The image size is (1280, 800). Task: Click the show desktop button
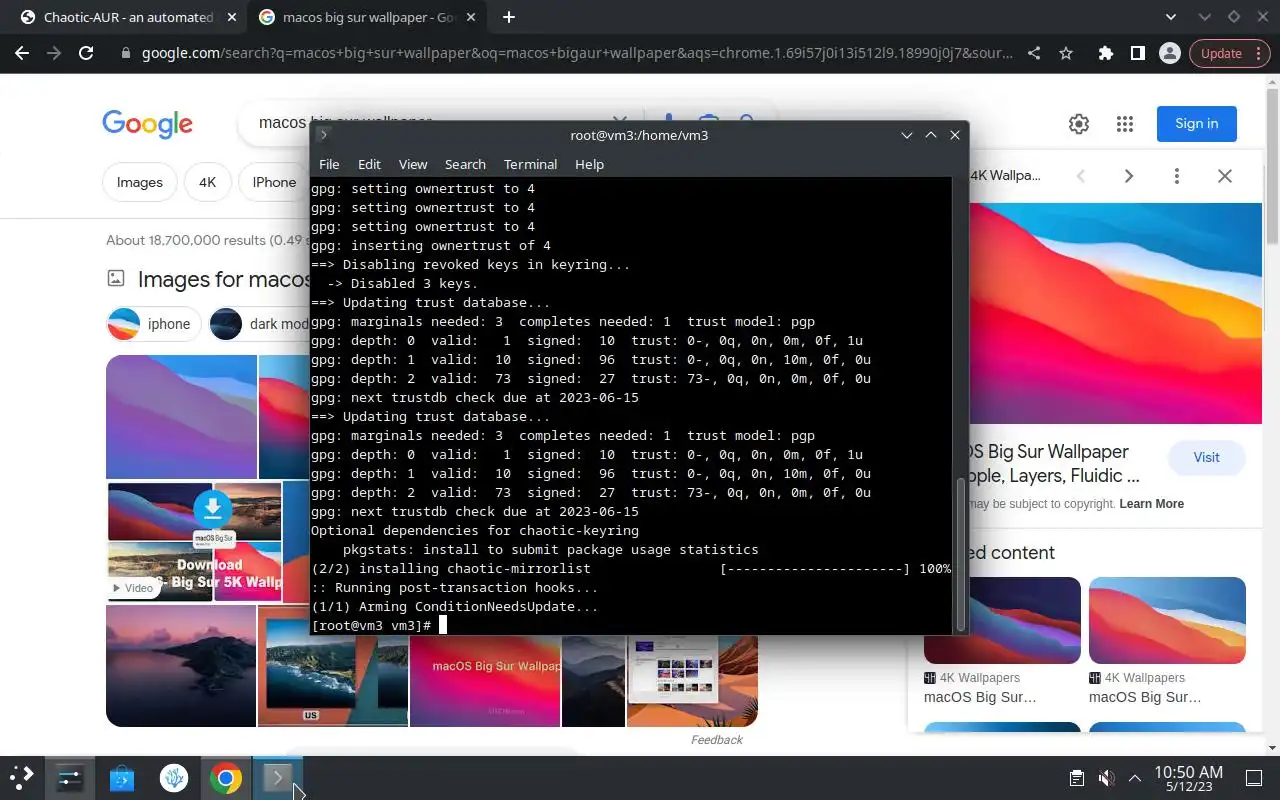pos(1254,778)
